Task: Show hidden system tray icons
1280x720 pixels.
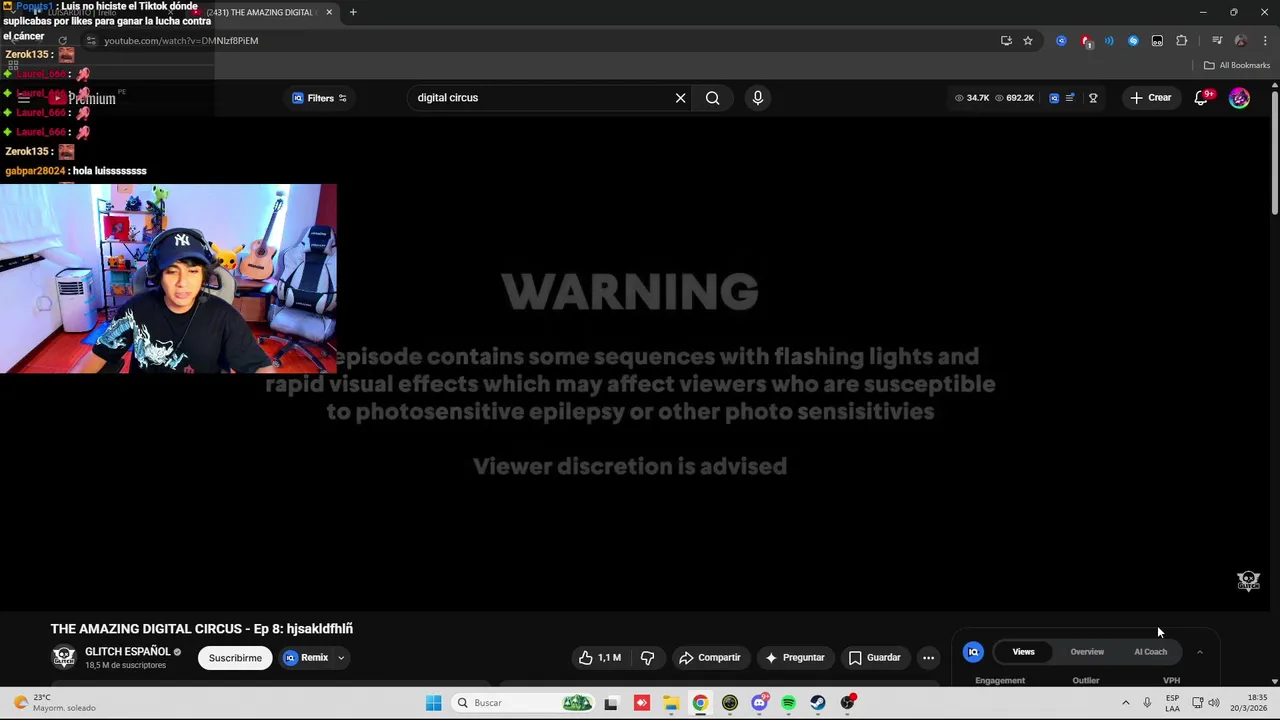Action: click(1125, 703)
